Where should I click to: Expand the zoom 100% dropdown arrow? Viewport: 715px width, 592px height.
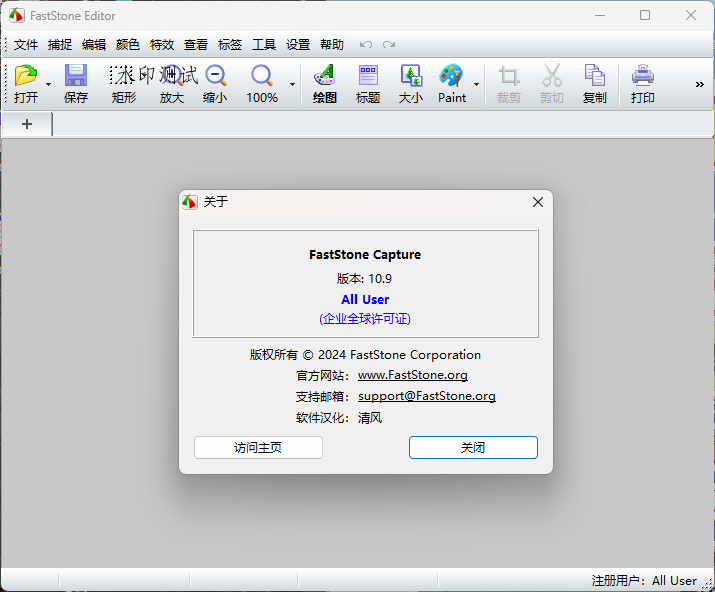pyautogui.click(x=292, y=84)
